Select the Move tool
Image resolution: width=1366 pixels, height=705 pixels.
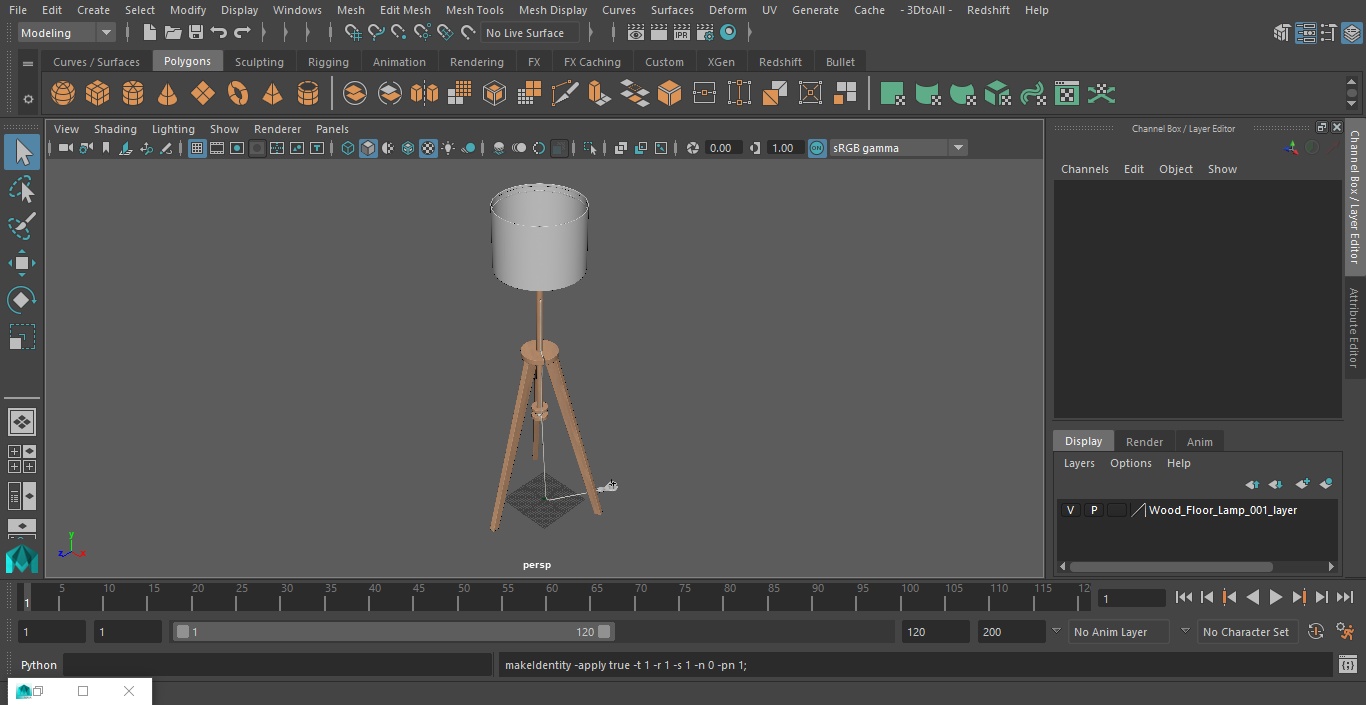pos(22,264)
